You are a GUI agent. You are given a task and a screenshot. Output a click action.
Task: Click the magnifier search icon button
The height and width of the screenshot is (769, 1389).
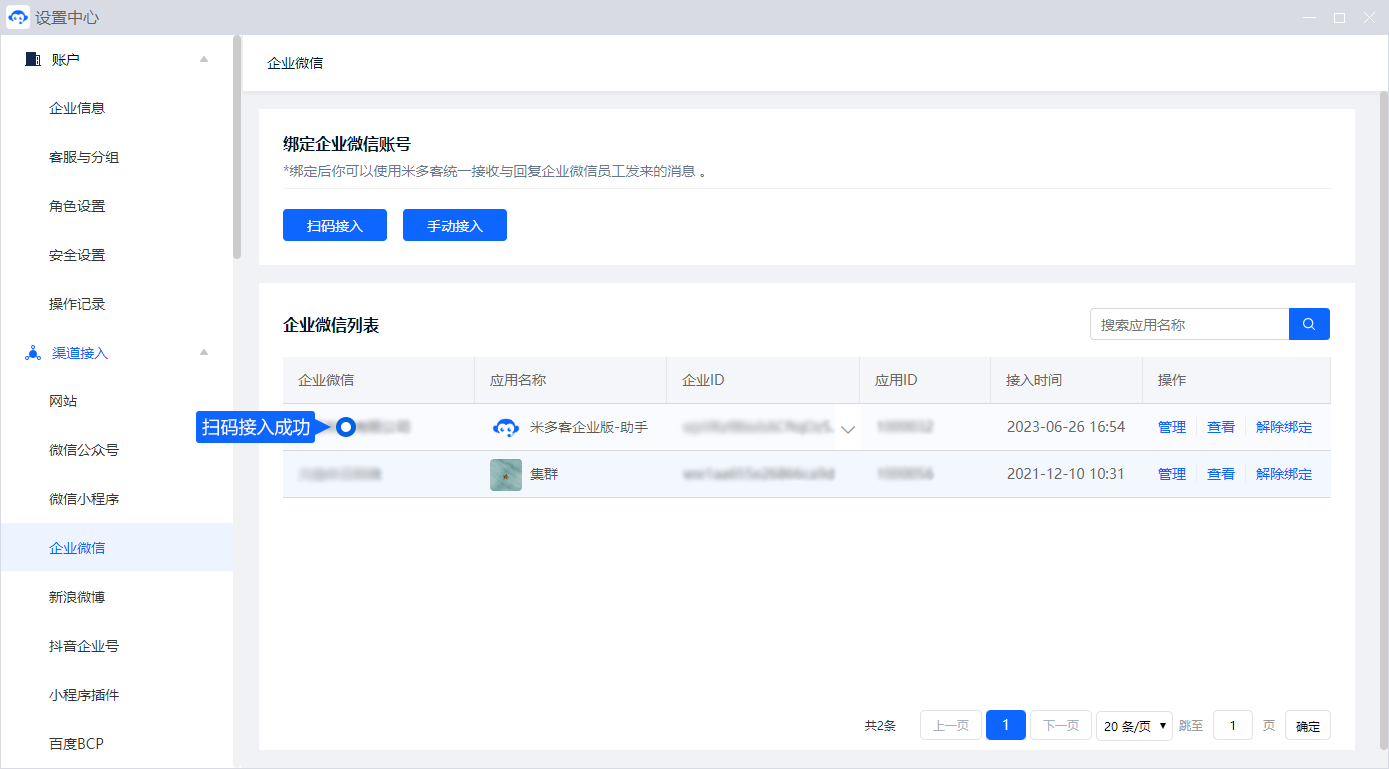click(x=1309, y=324)
